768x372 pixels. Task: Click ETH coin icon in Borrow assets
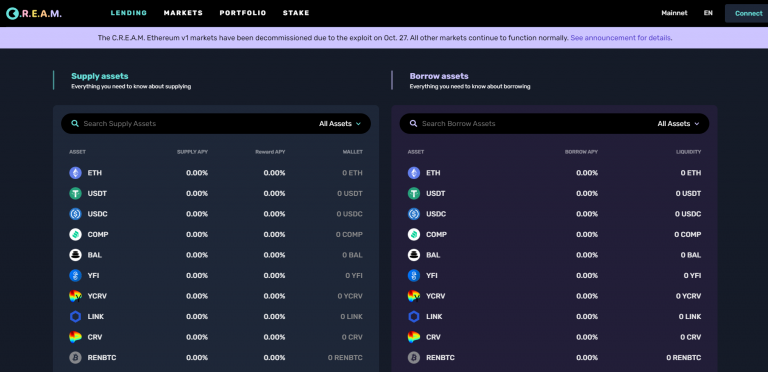click(x=414, y=173)
